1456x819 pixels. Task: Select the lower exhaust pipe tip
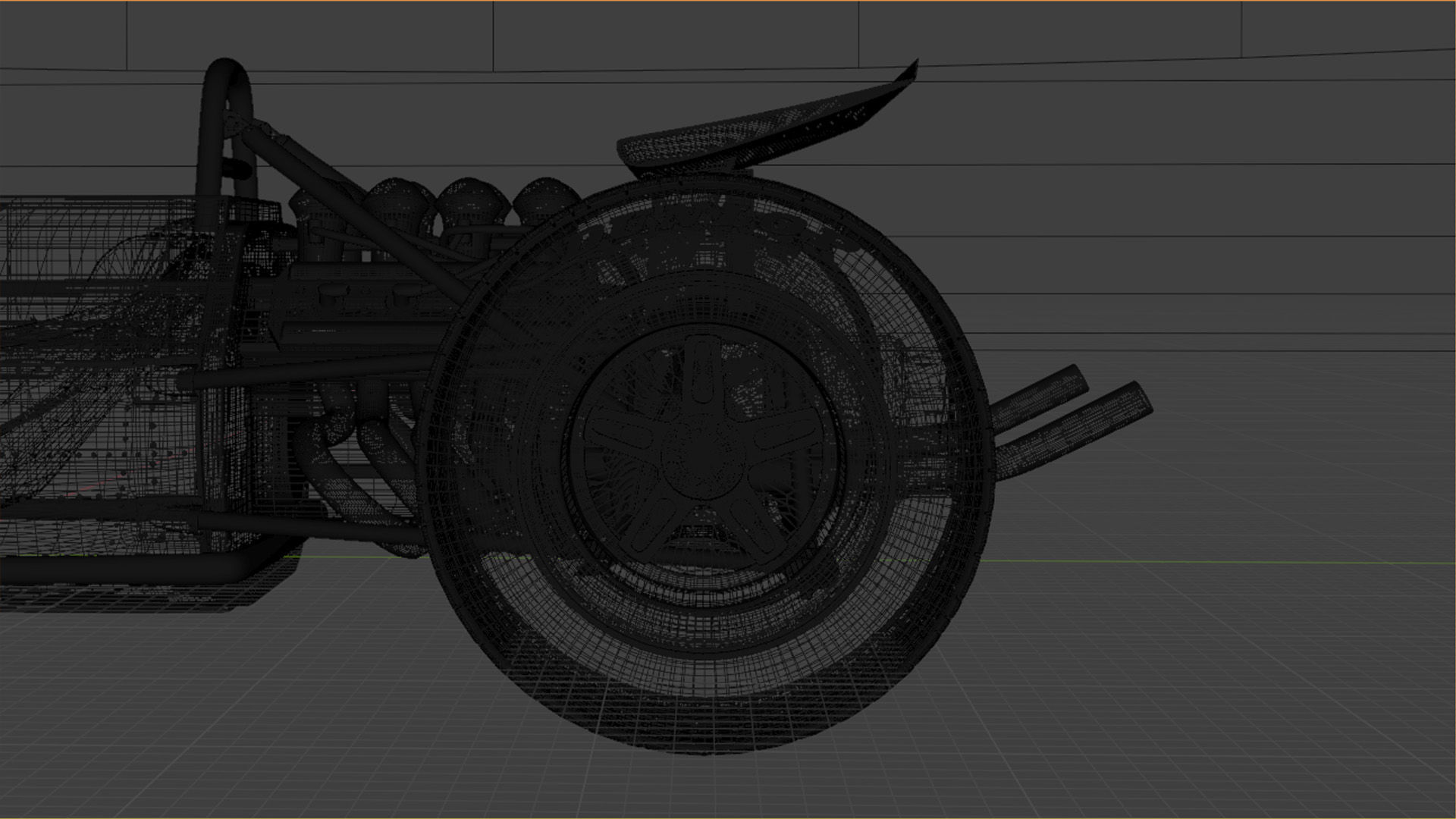(1136, 400)
